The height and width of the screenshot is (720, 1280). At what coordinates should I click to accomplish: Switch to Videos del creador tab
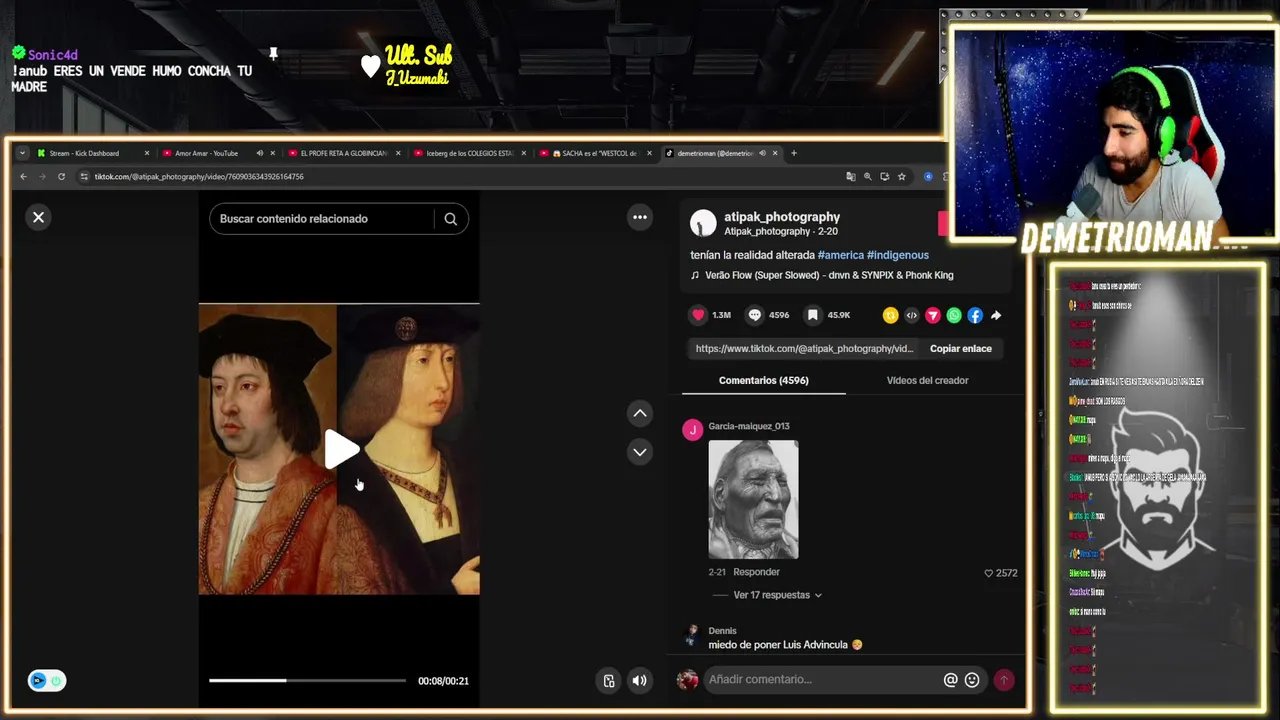point(927,381)
